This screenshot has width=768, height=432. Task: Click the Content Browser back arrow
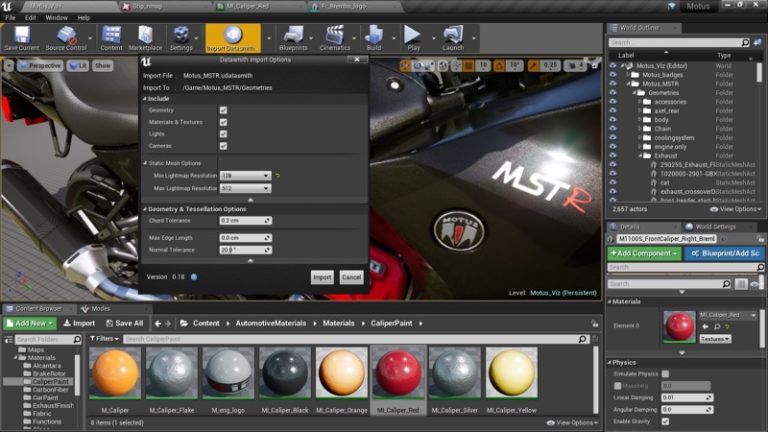point(158,323)
